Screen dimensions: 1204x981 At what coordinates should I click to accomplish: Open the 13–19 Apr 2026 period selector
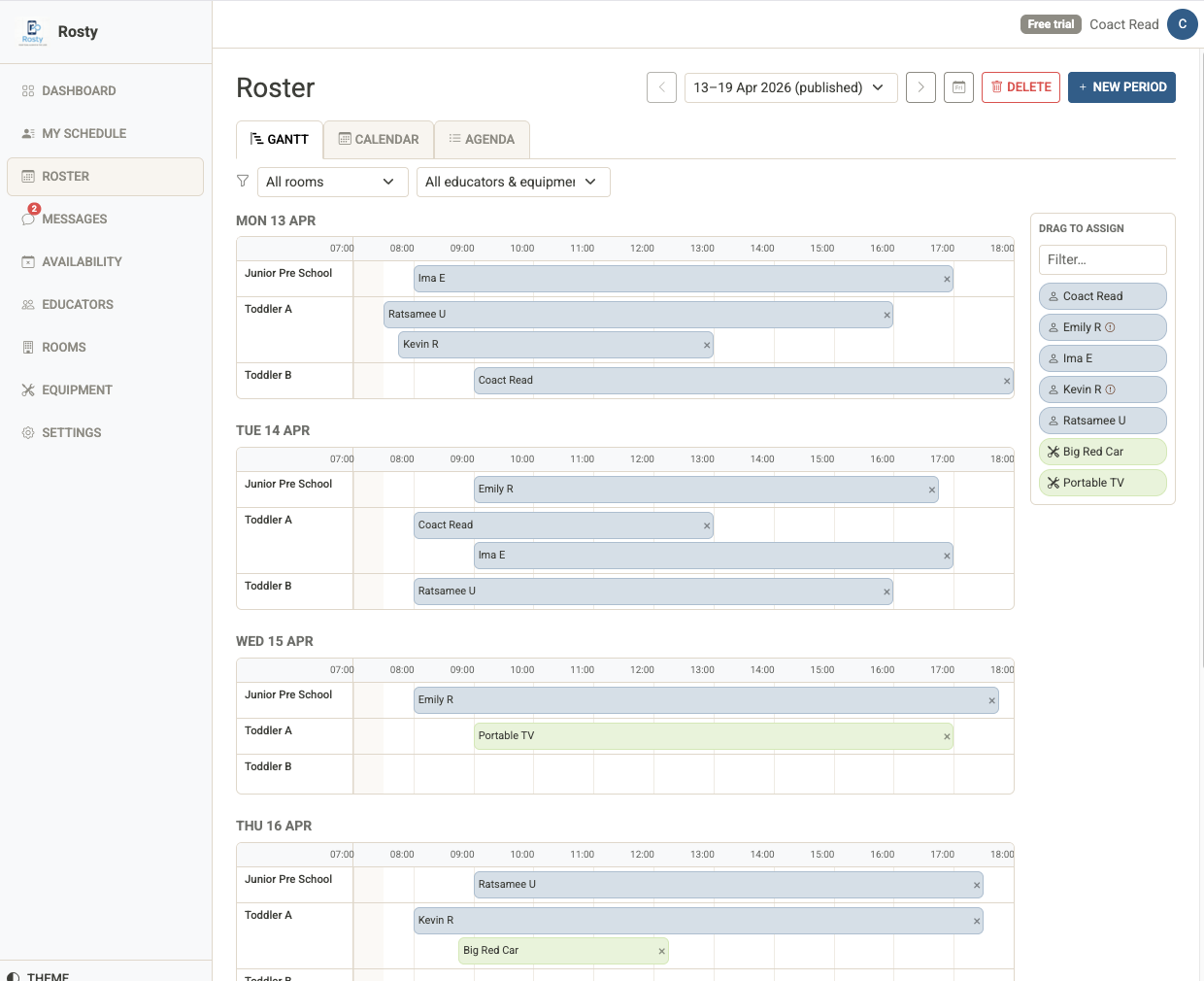point(790,87)
